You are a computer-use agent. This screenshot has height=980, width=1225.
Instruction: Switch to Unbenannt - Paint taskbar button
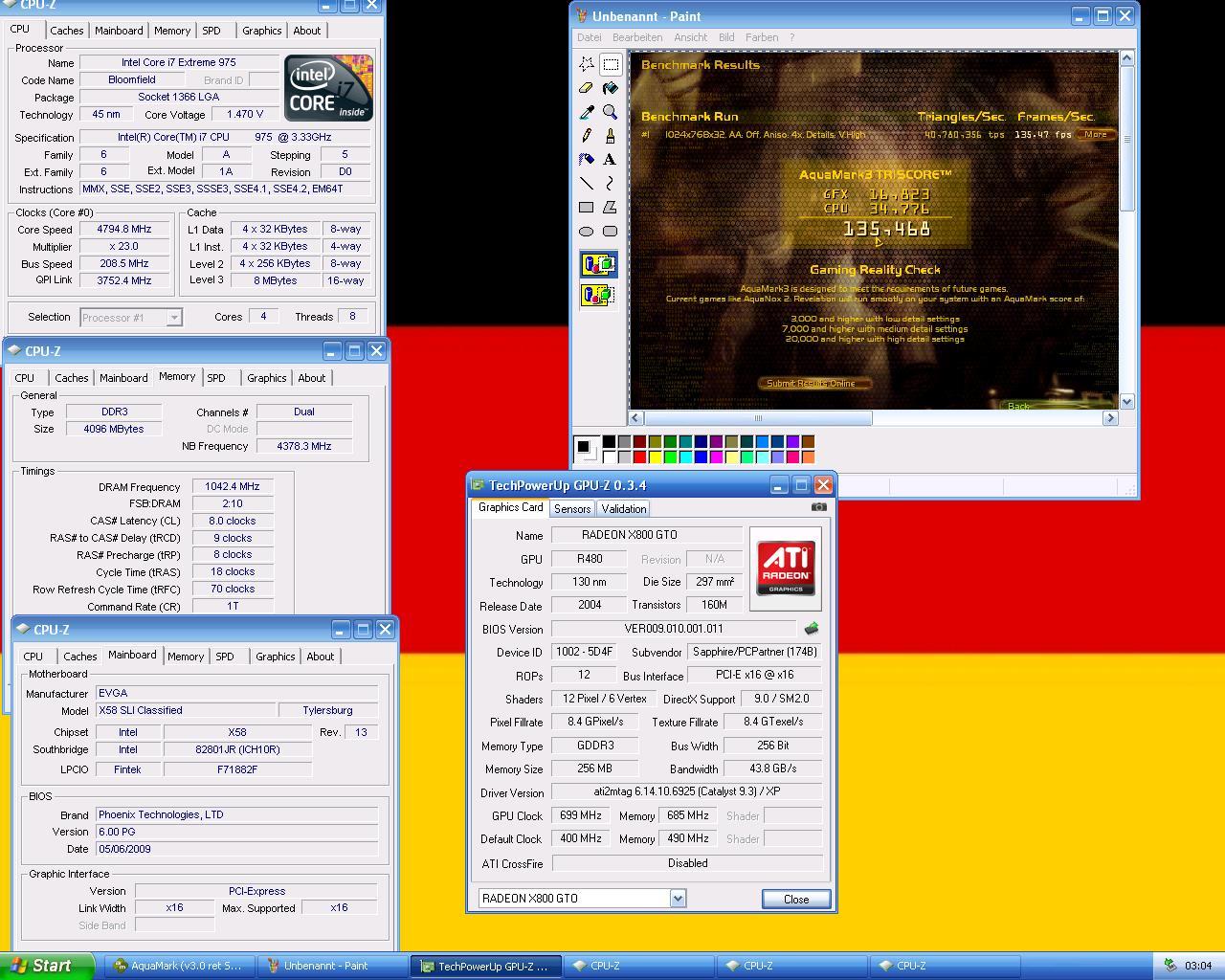point(331,966)
